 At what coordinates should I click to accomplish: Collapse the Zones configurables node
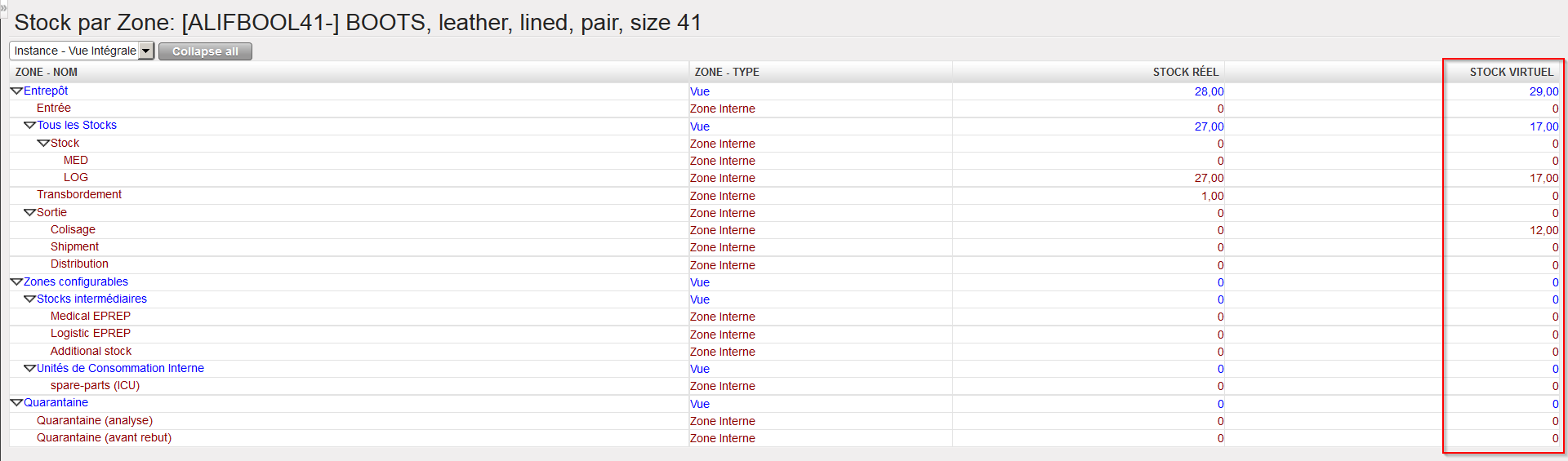(x=16, y=282)
